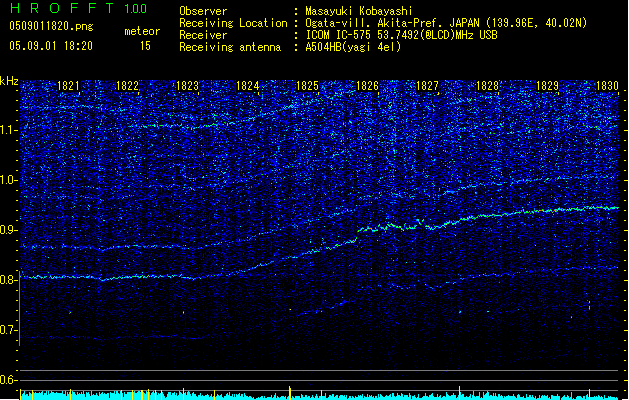Click the red meteor echo dot below 1828
This screenshot has height=400, width=629.
point(460,312)
